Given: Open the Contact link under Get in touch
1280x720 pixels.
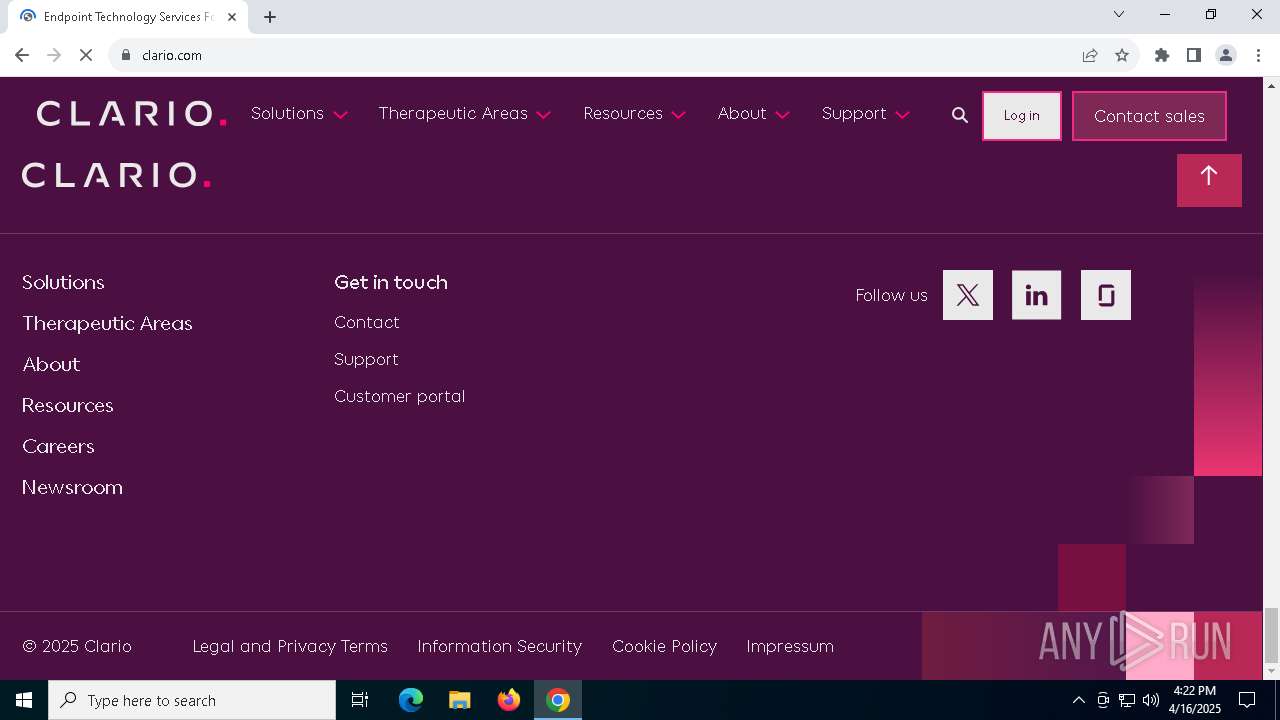Looking at the screenshot, I should [367, 322].
